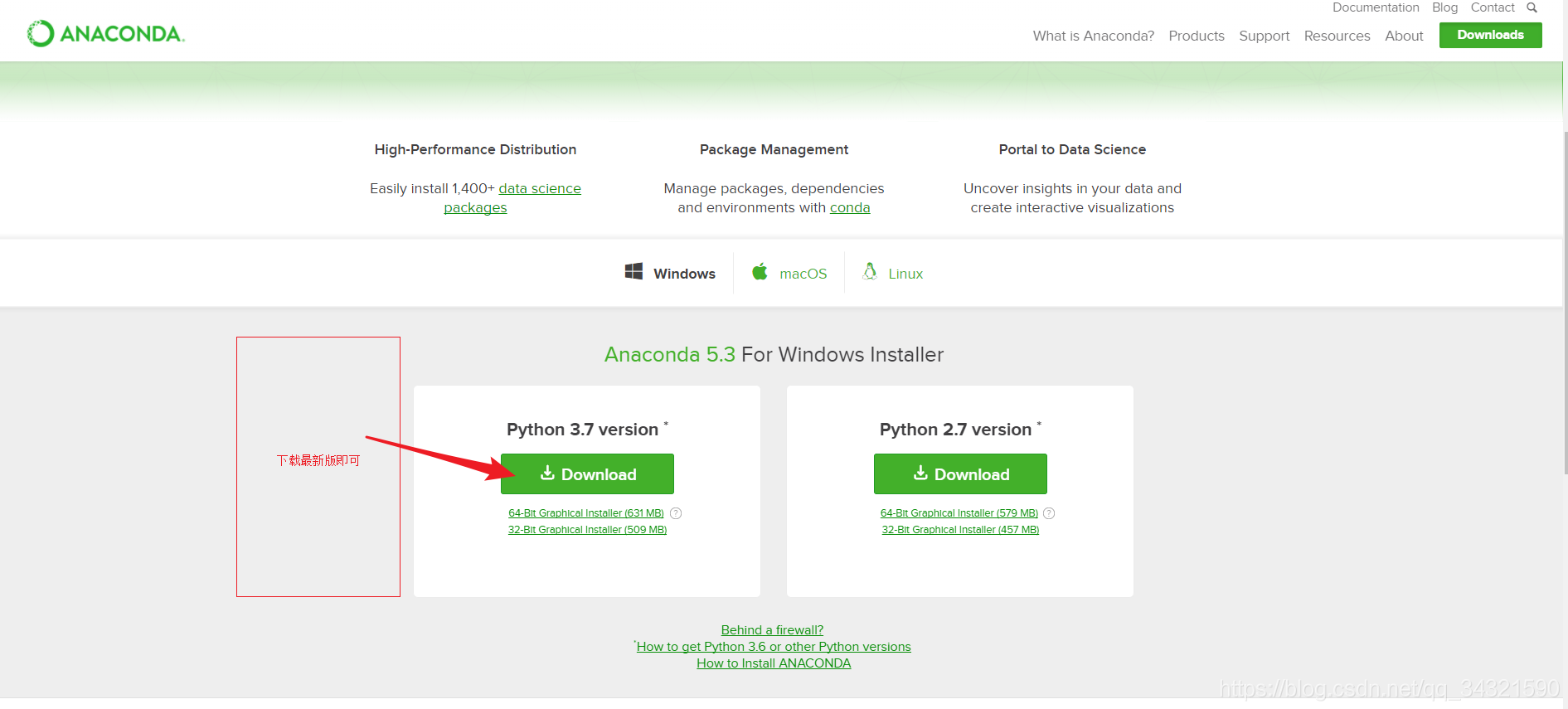Click the Windows logo icon
The width and height of the screenshot is (1568, 709).
click(634, 271)
